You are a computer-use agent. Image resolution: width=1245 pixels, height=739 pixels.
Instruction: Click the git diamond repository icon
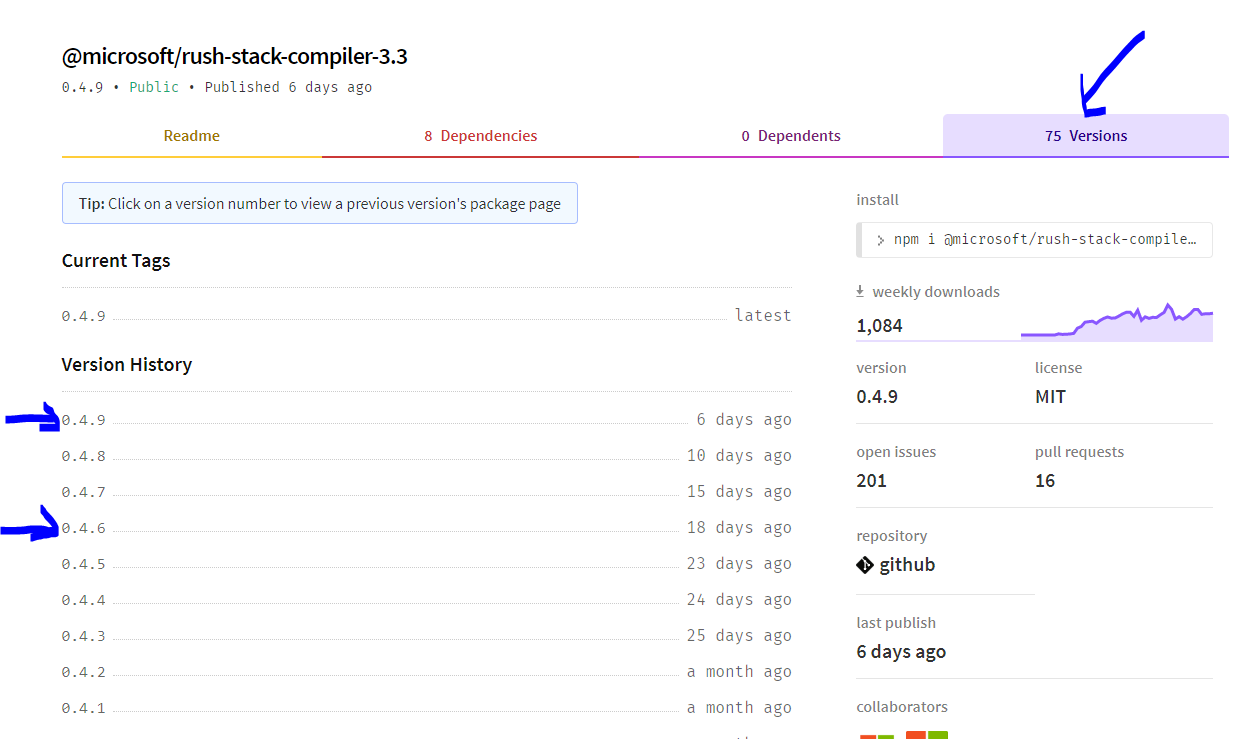(x=866, y=565)
